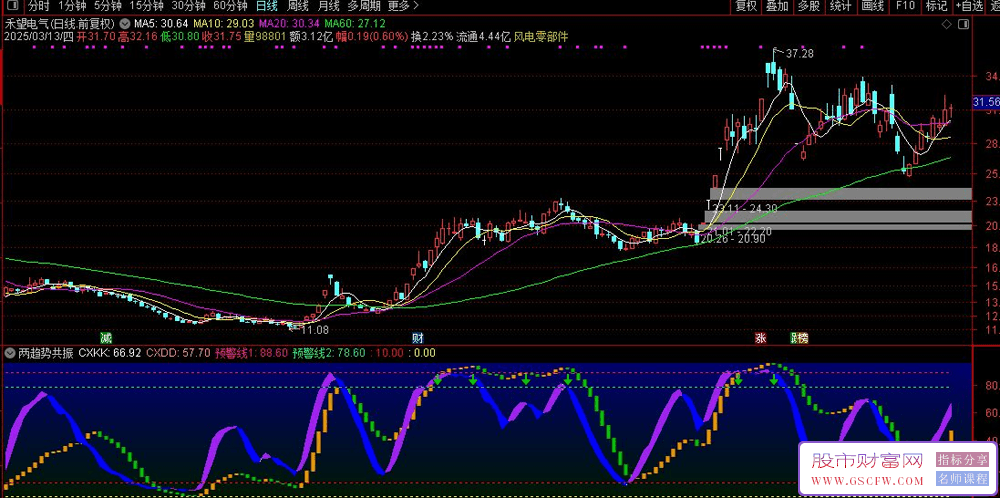Expand the 更多> period options
The height and width of the screenshot is (498, 1000).
(398, 6)
